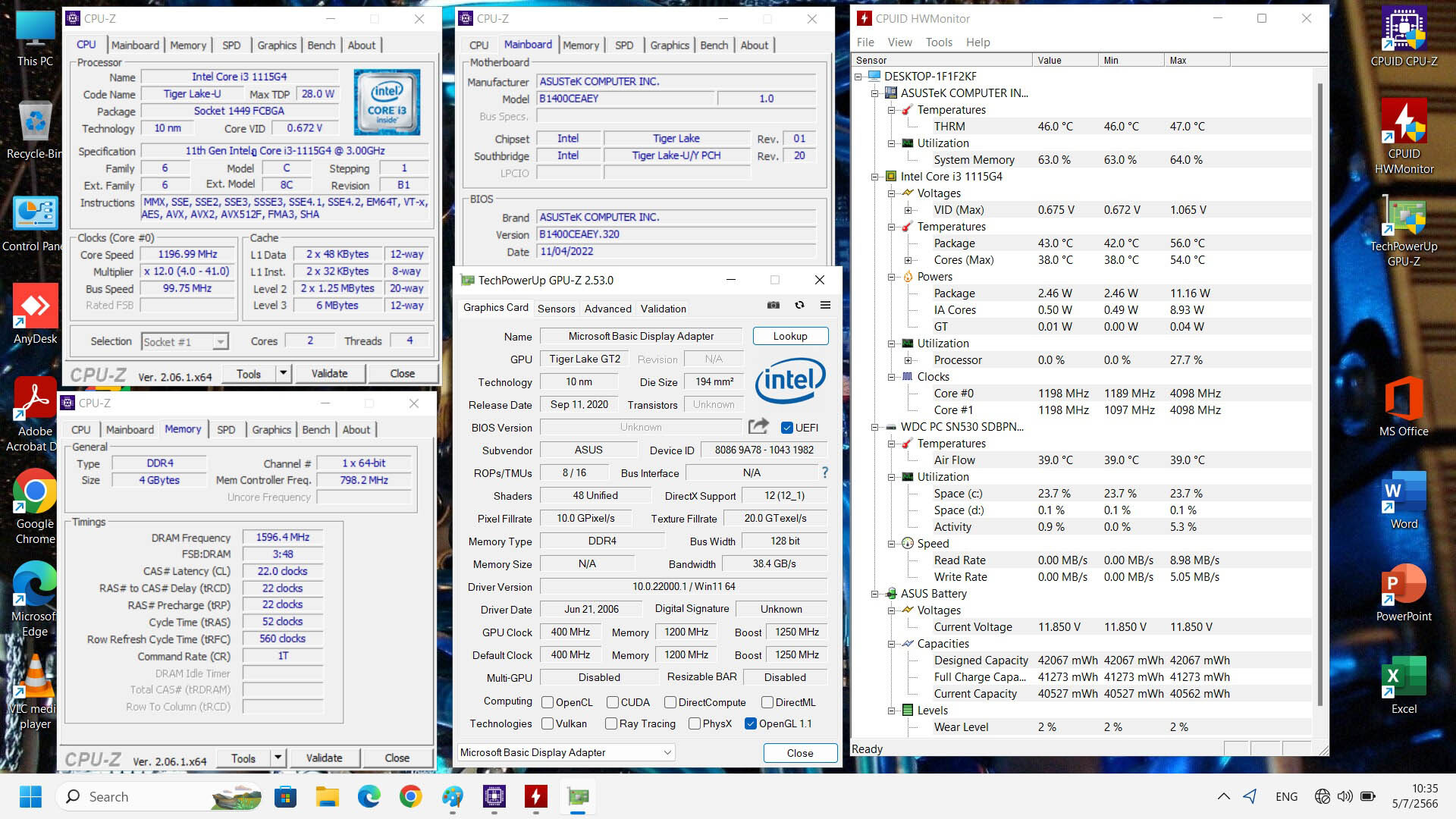Open the Tools dropdown arrow in Memory CPU-Z window
The width and height of the screenshot is (1456, 819).
278,758
